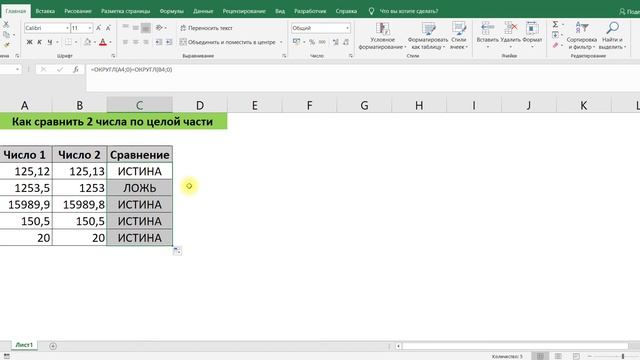This screenshot has height=360, width=640.
Task: Expand Условное форматирование menu
Action: [x=382, y=36]
